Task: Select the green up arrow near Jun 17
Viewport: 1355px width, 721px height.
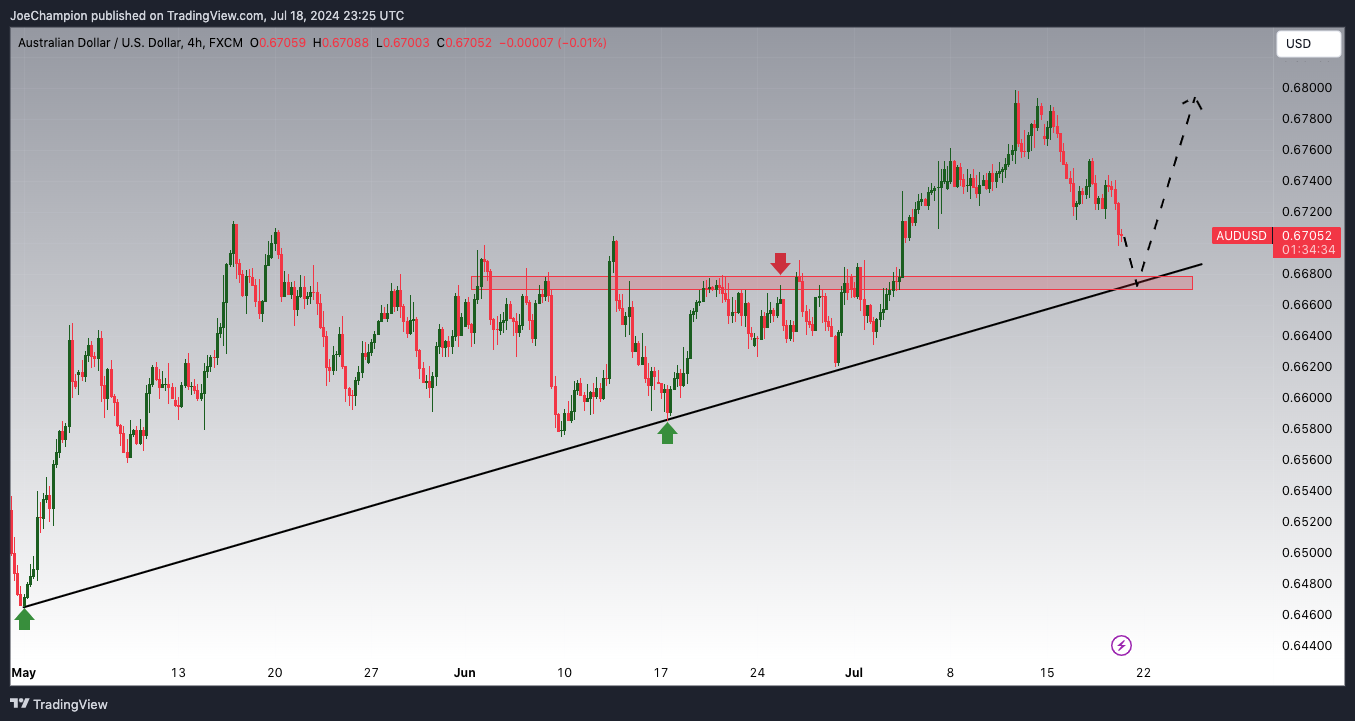Action: (667, 432)
